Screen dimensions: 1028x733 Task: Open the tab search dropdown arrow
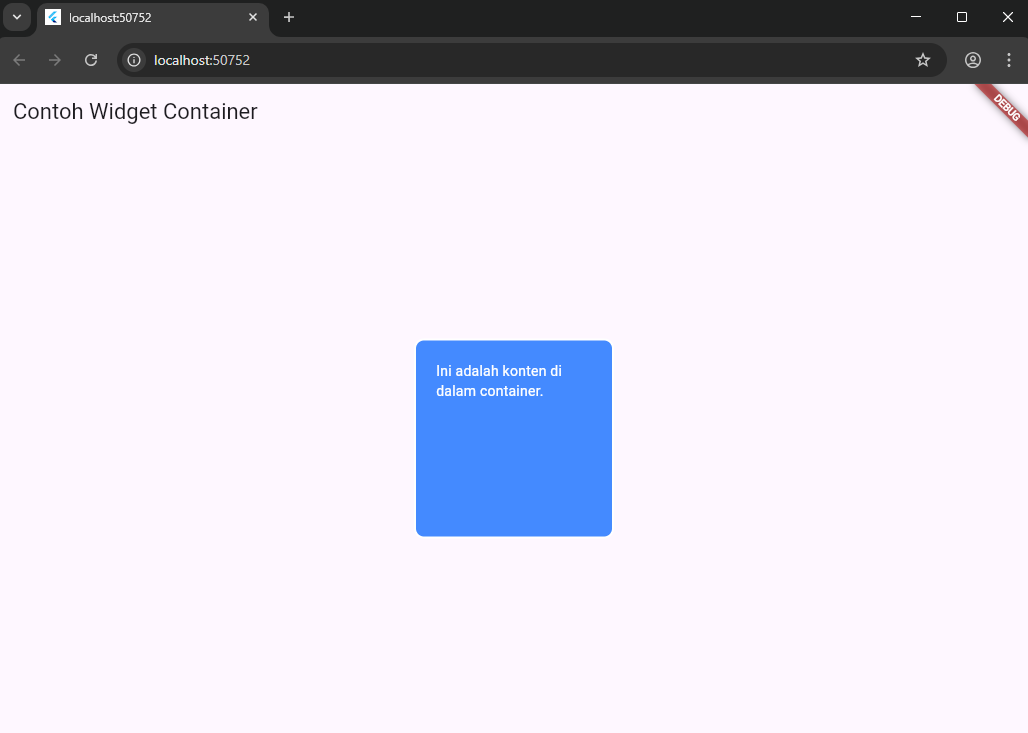click(16, 17)
